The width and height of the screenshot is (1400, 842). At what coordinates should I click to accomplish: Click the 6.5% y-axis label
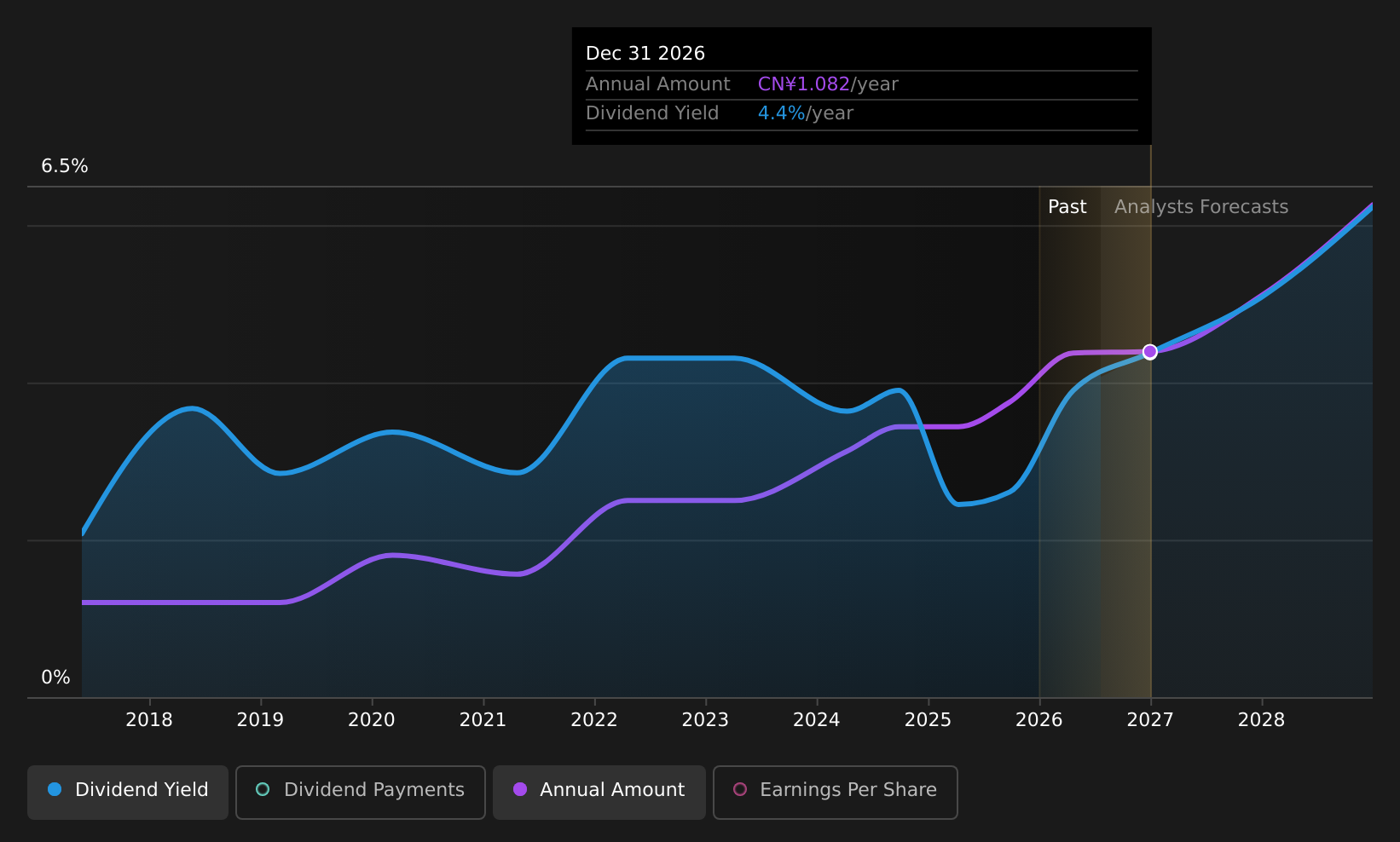point(65,166)
